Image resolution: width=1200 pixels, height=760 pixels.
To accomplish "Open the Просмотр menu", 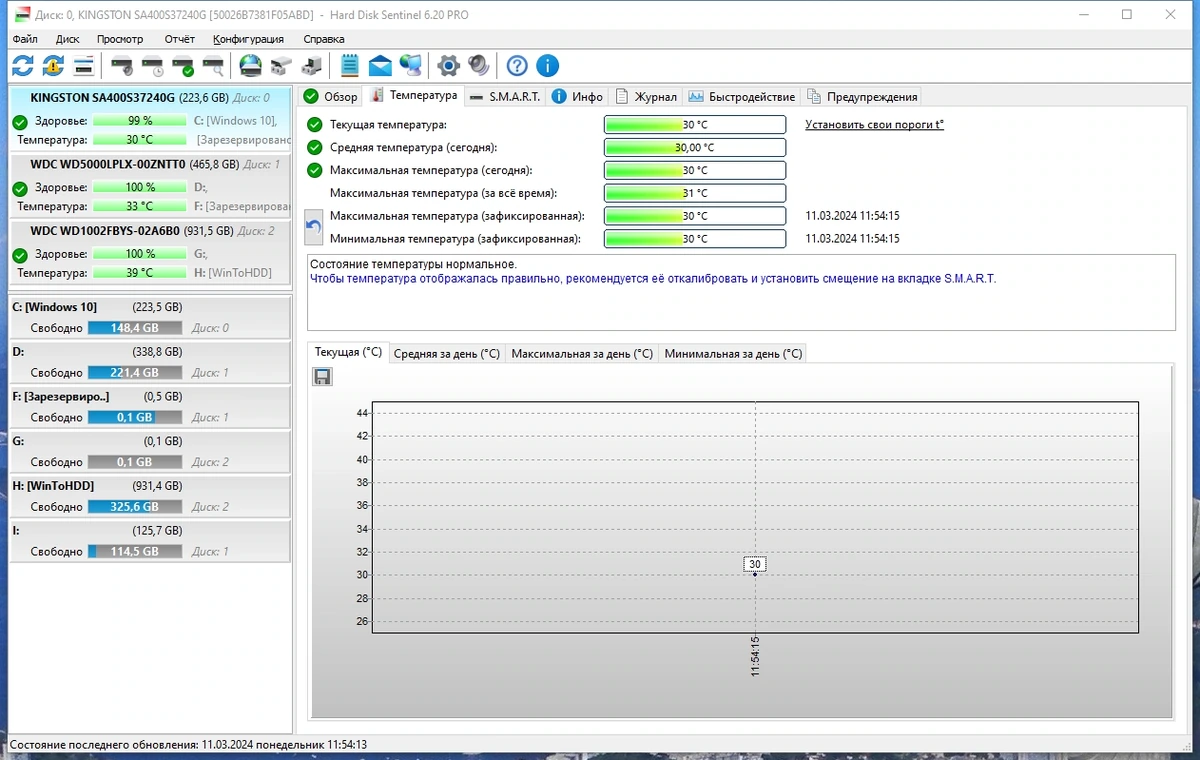I will pyautogui.click(x=120, y=39).
